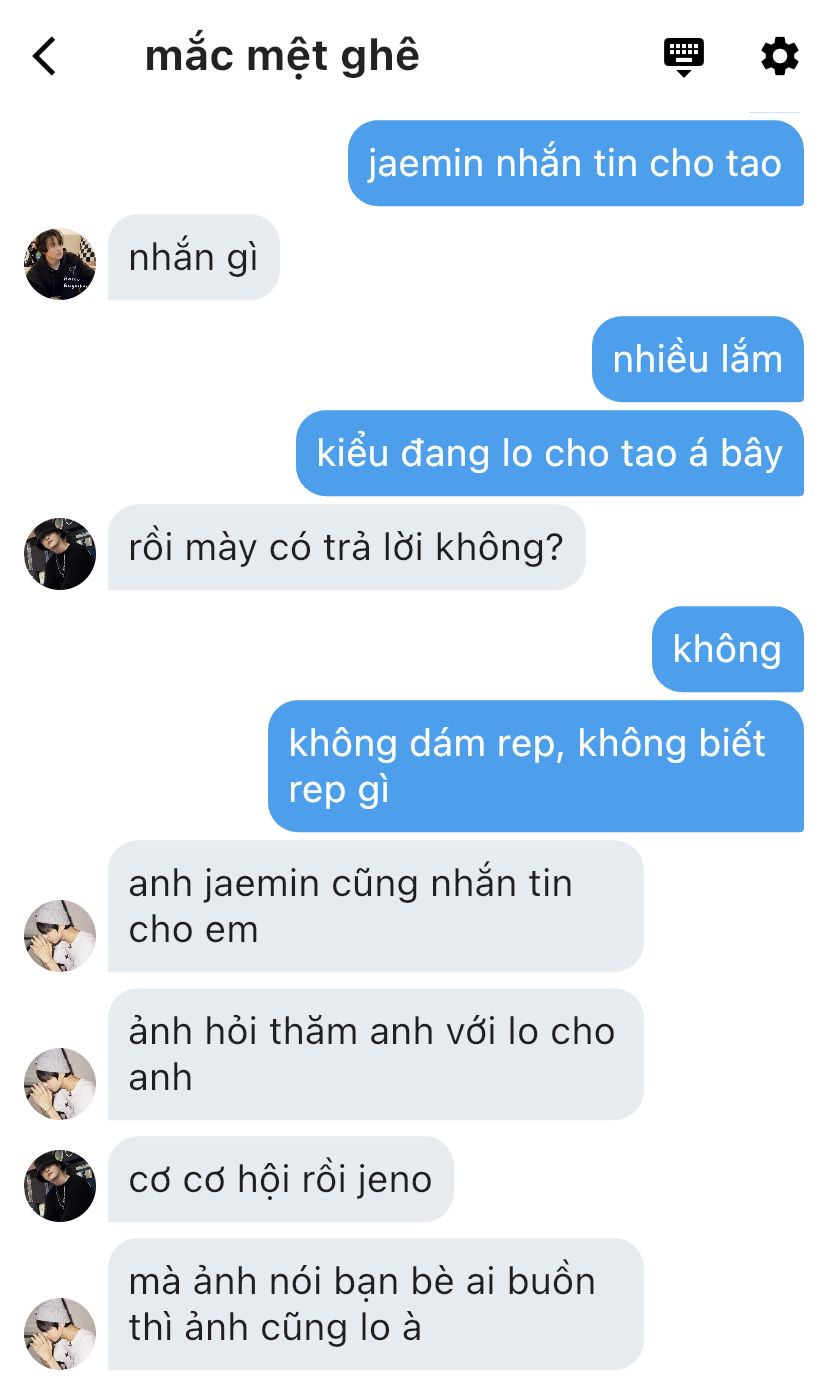828x1385 pixels.
Task: Tap avatar beside 'cơ cơ hội rồi jeno'
Action: [x=60, y=1186]
